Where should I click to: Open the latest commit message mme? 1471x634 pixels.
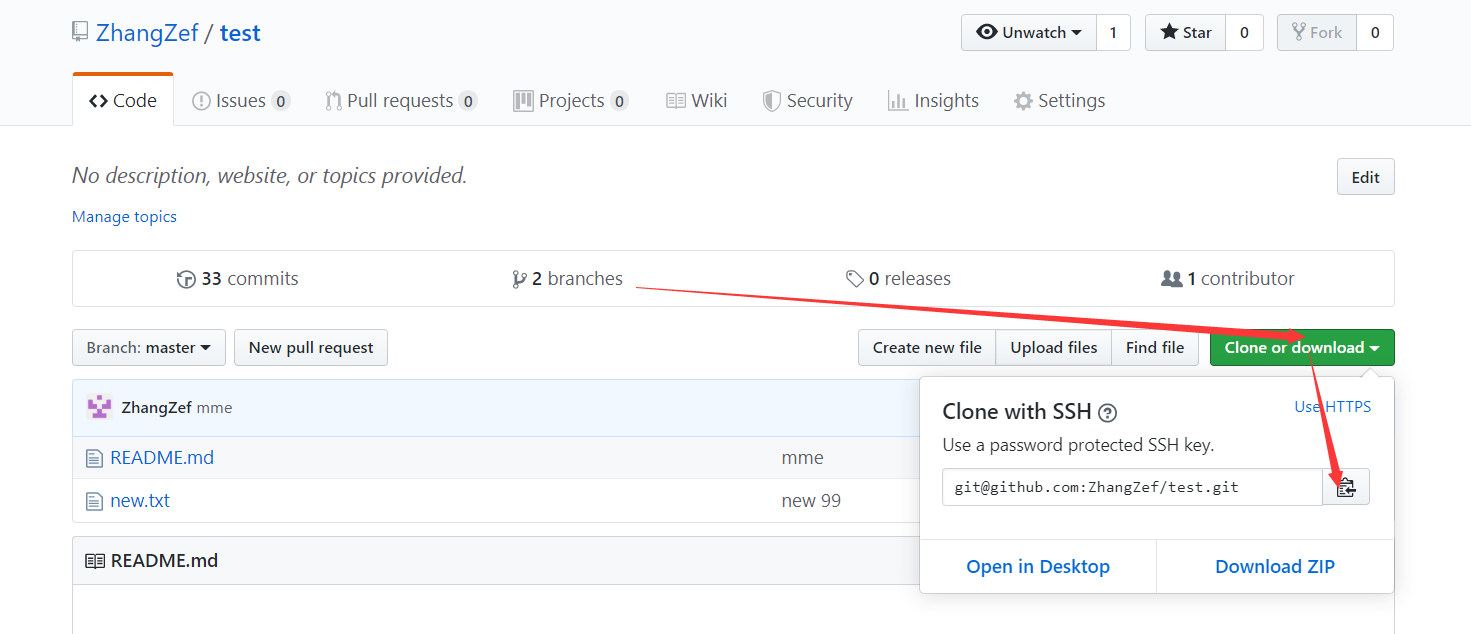[214, 407]
